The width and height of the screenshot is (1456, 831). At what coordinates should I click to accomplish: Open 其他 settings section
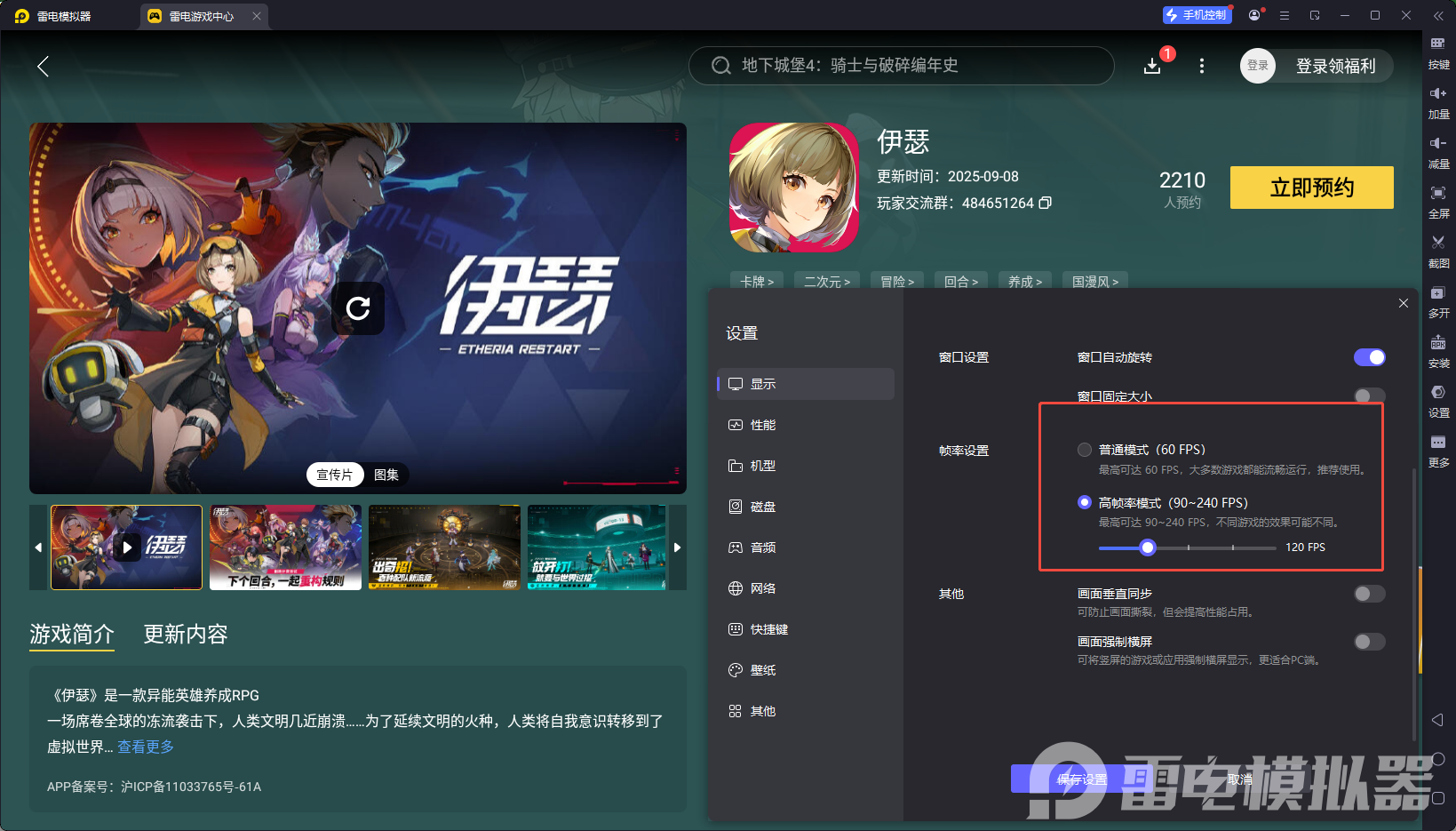coord(806,711)
